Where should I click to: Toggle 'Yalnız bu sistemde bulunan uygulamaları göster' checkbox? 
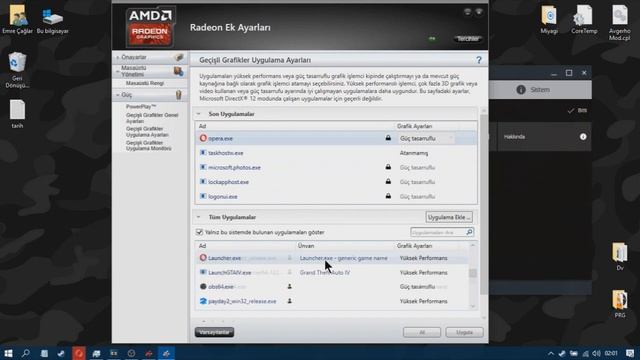coord(199,232)
